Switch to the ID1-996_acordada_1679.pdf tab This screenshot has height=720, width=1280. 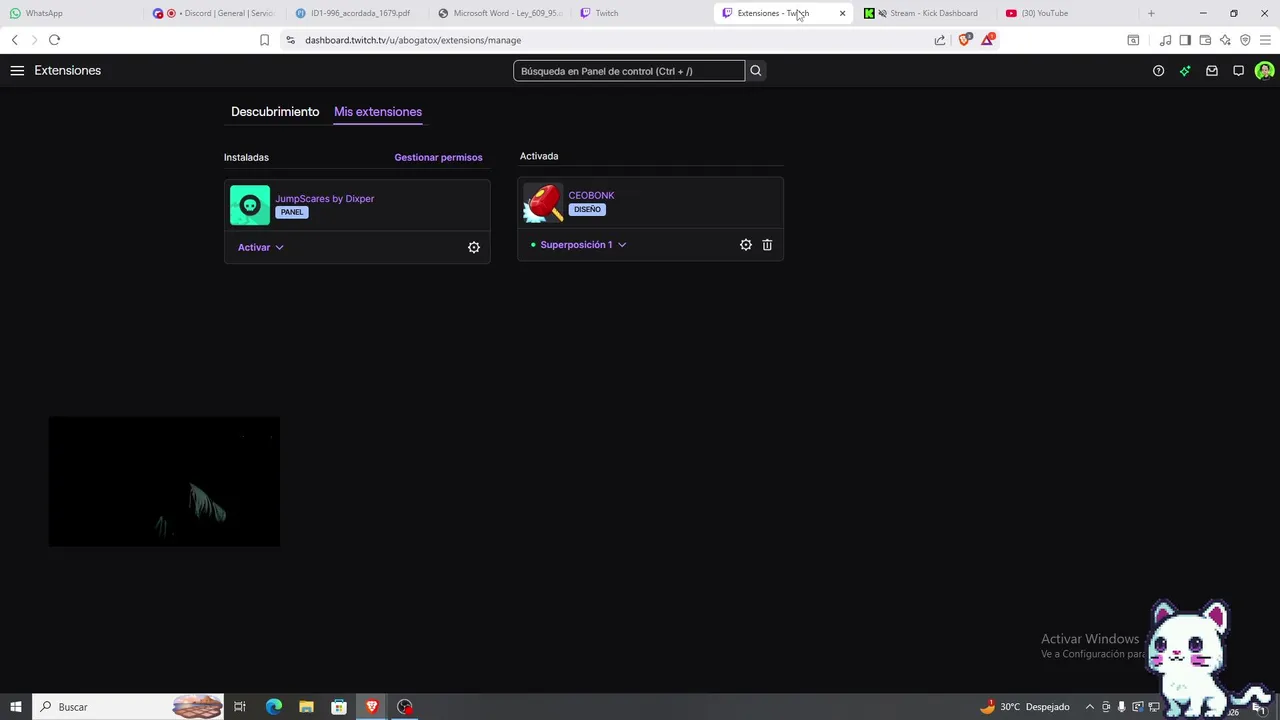point(358,13)
